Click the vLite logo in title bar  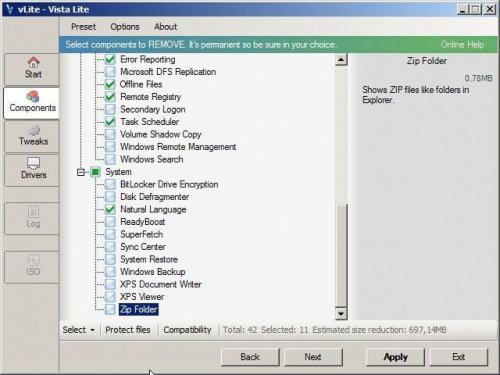pos(9,9)
